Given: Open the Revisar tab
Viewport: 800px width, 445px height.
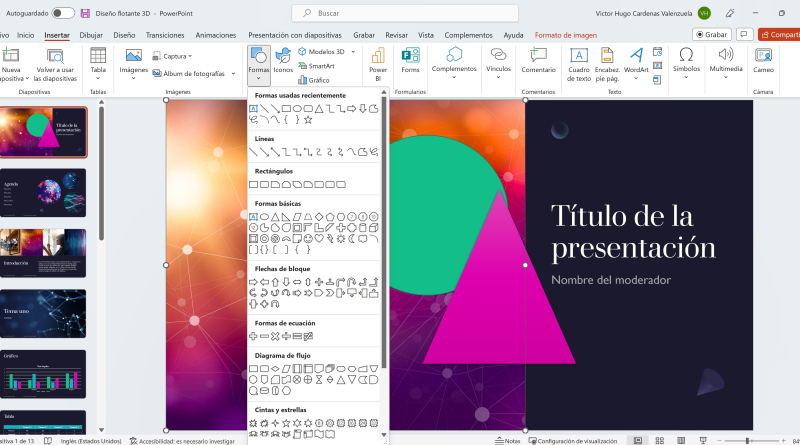Looking at the screenshot, I should (x=396, y=35).
